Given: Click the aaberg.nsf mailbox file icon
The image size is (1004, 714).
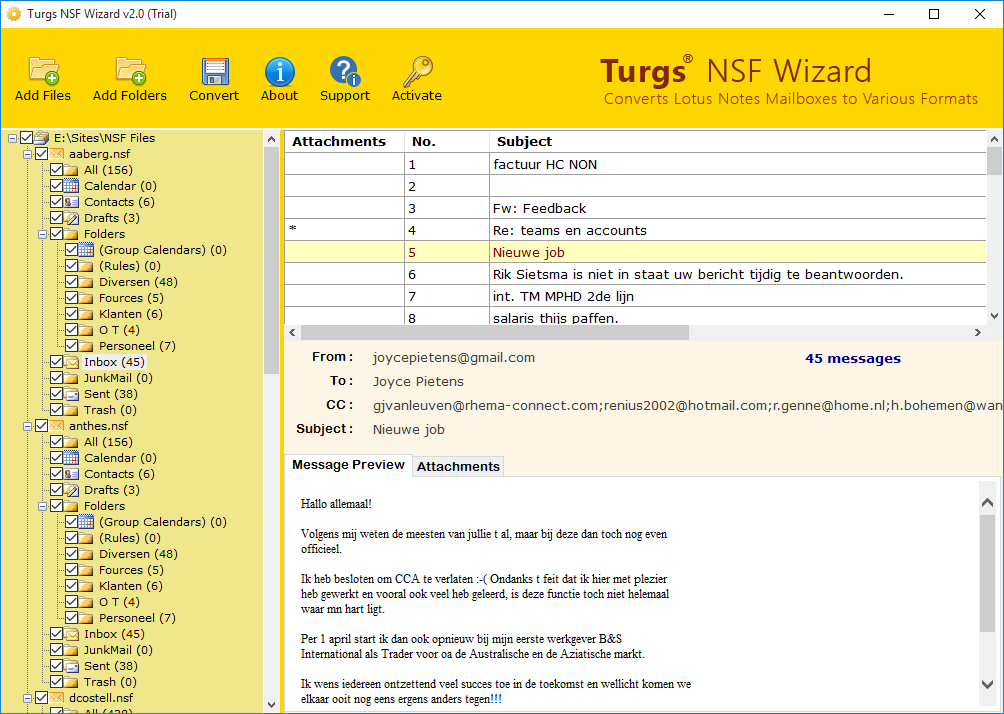Looking at the screenshot, I should click(x=56, y=154).
